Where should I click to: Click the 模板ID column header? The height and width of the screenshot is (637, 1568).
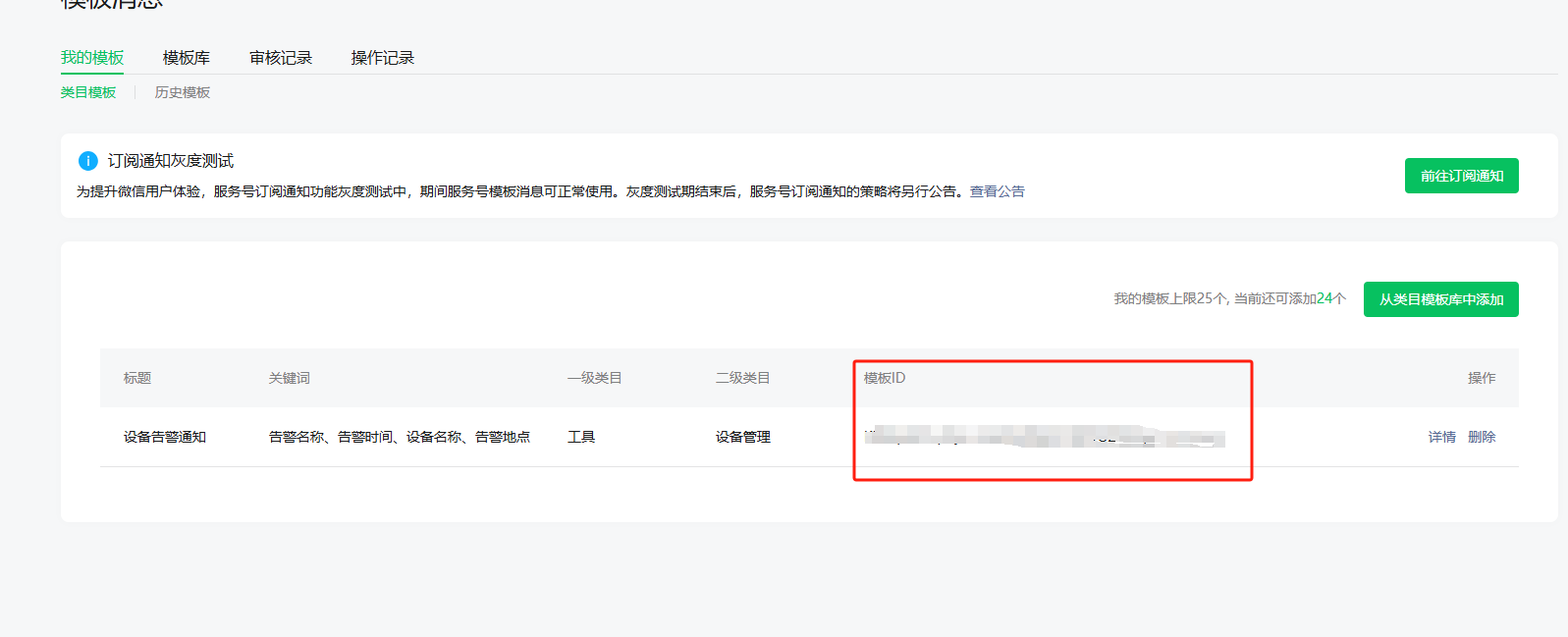(884, 378)
